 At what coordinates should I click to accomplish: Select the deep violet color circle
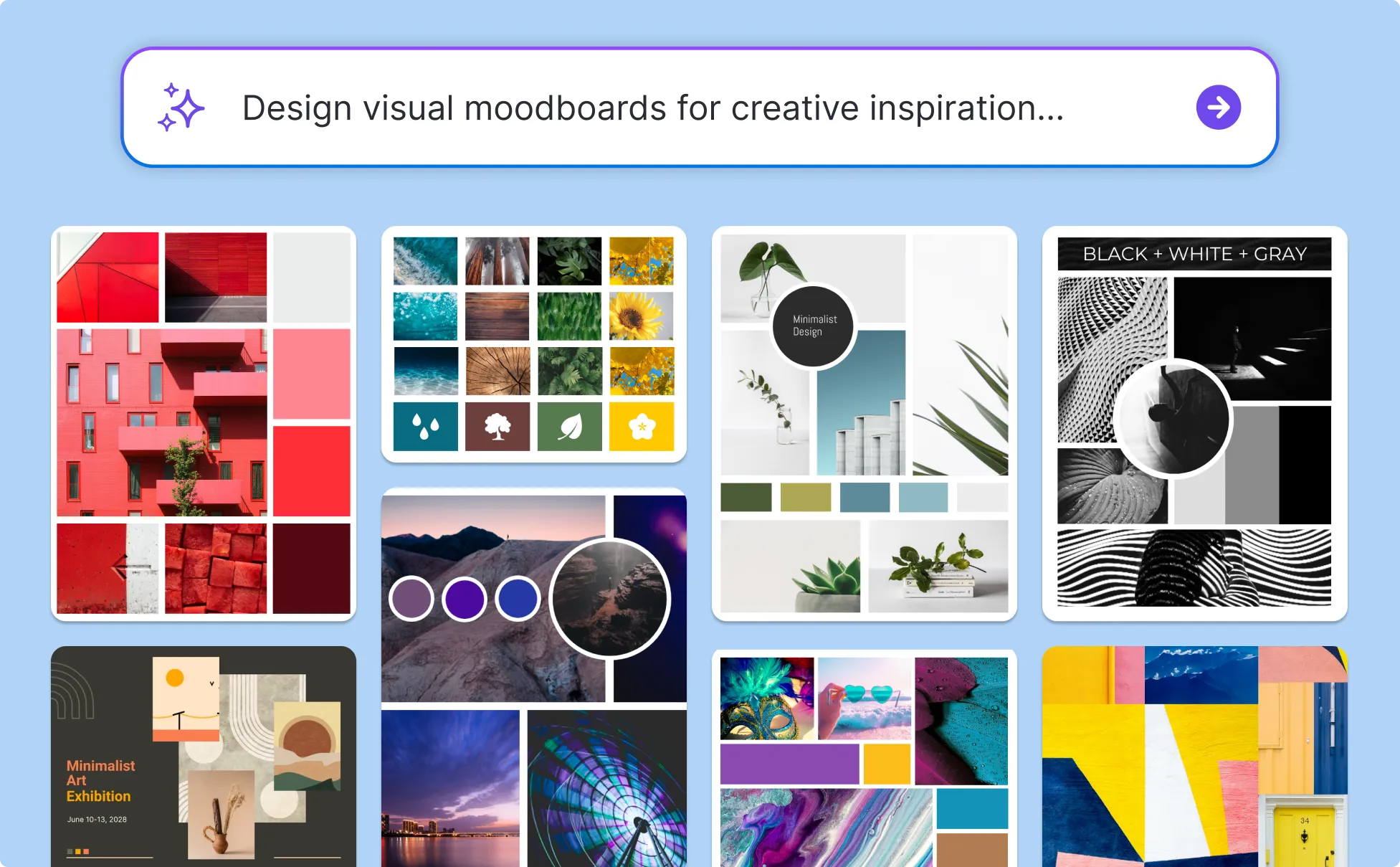pos(465,598)
